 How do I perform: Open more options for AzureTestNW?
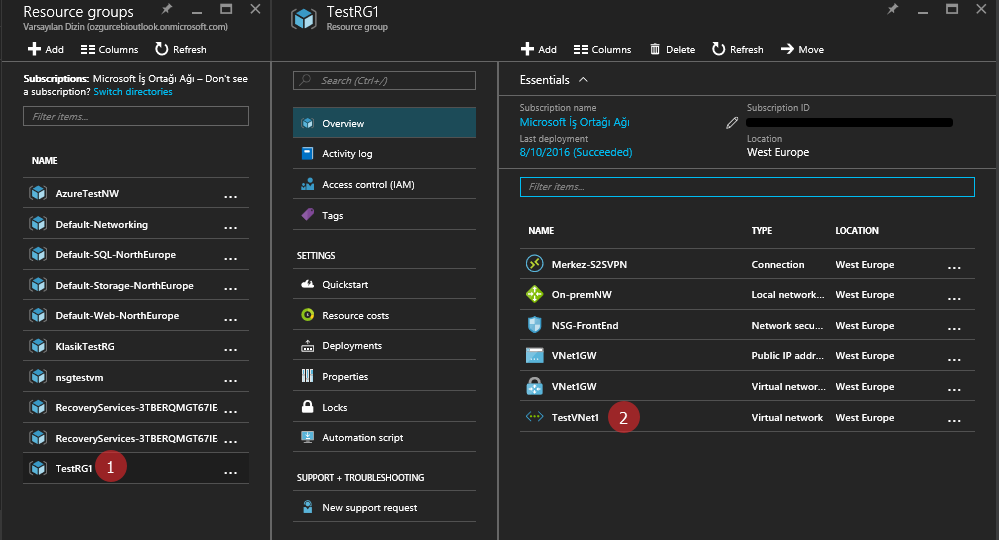point(231,195)
